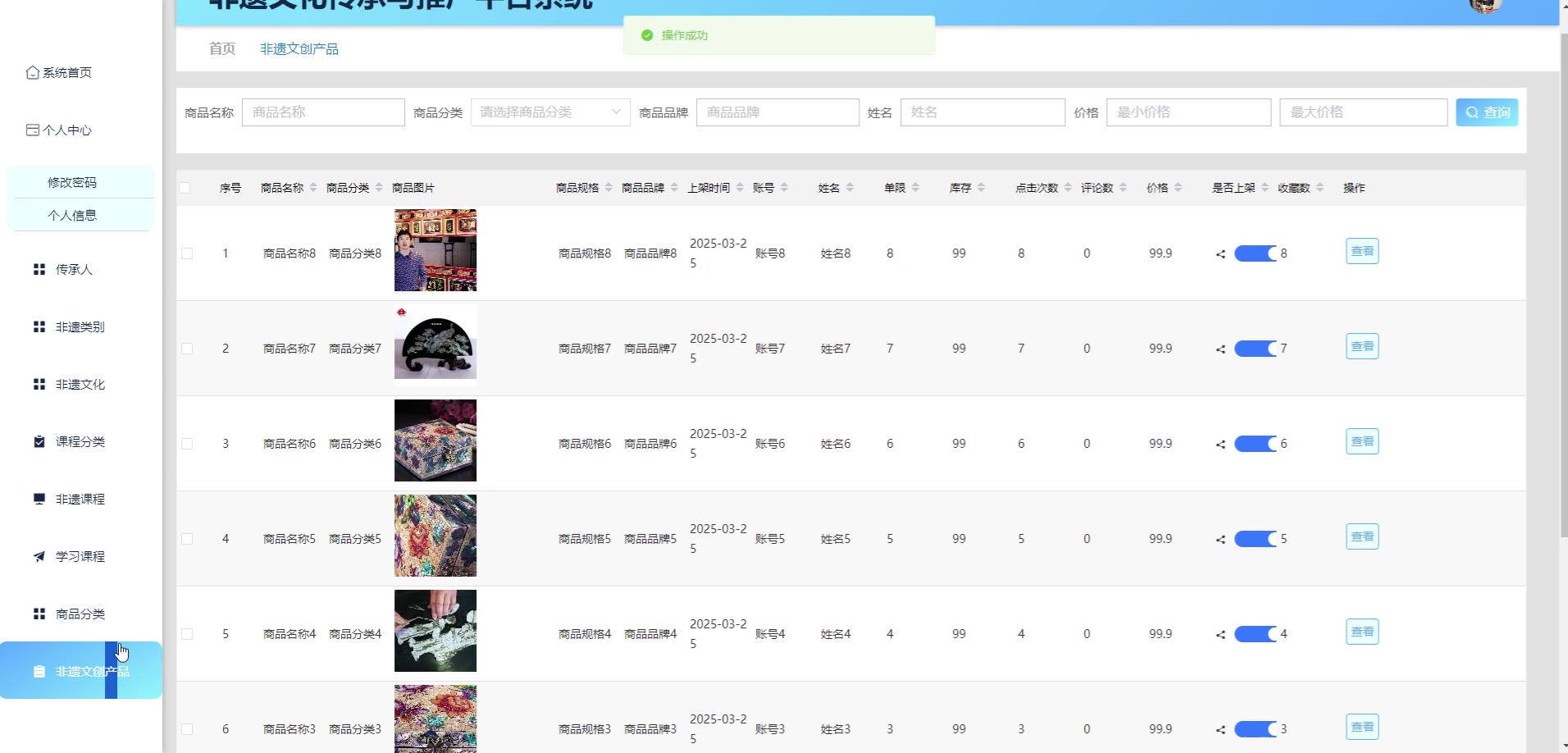Open the product image for 商品名称7
This screenshot has height=753, width=1568.
coord(435,345)
